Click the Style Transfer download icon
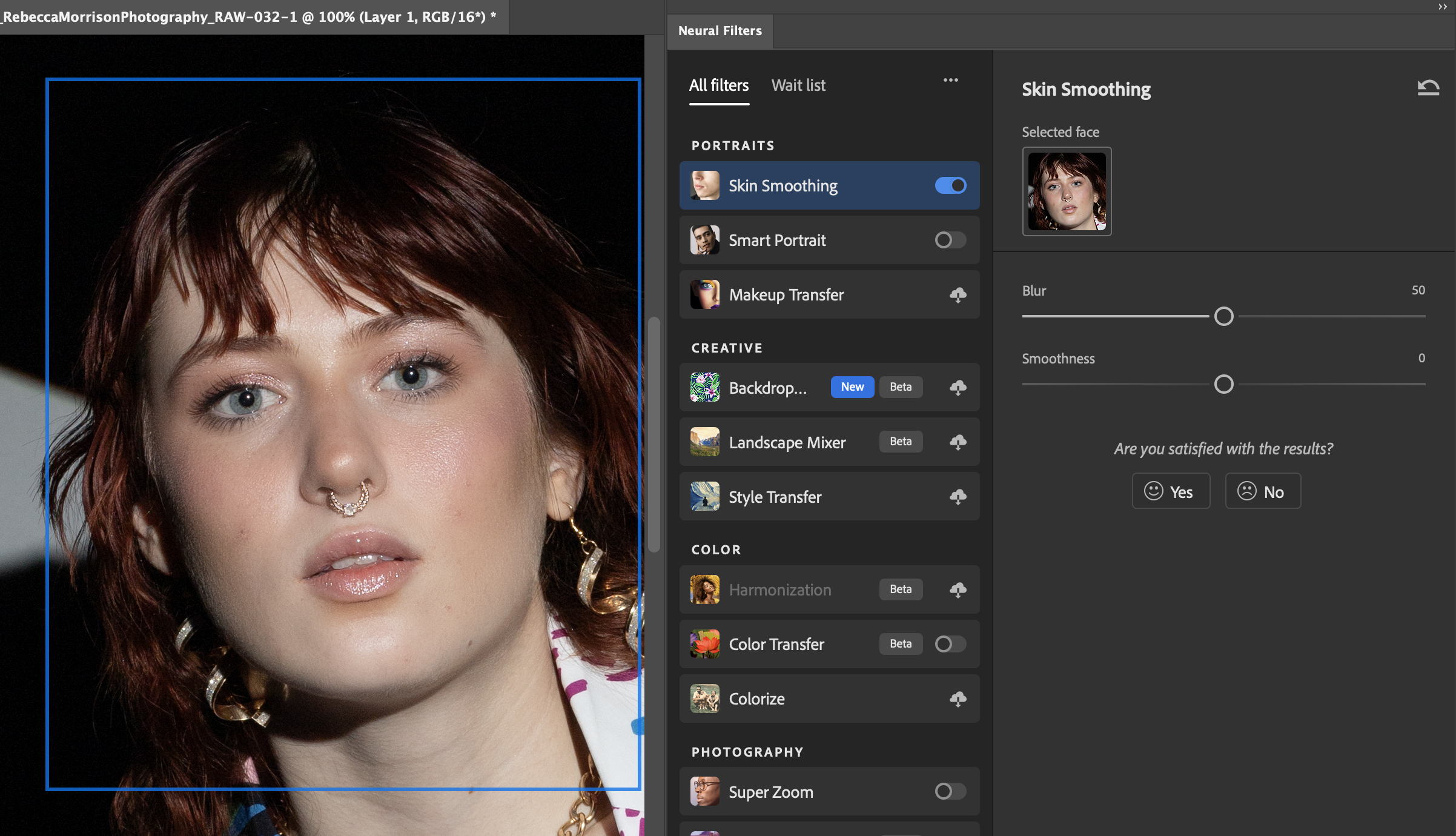Viewport: 1456px width, 836px height. 956,497
